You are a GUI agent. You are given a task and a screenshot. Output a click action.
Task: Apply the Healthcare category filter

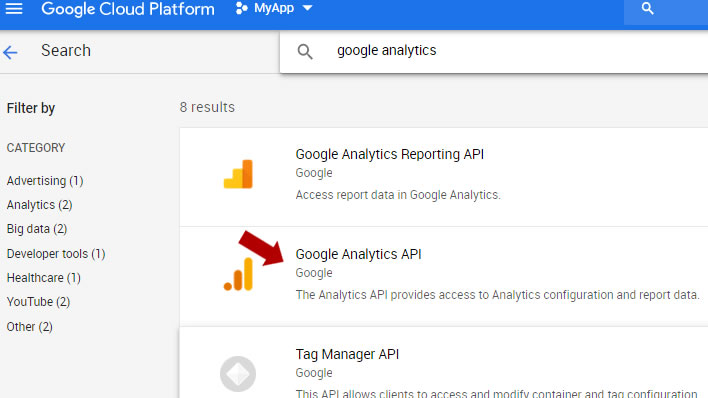pyautogui.click(x=44, y=278)
